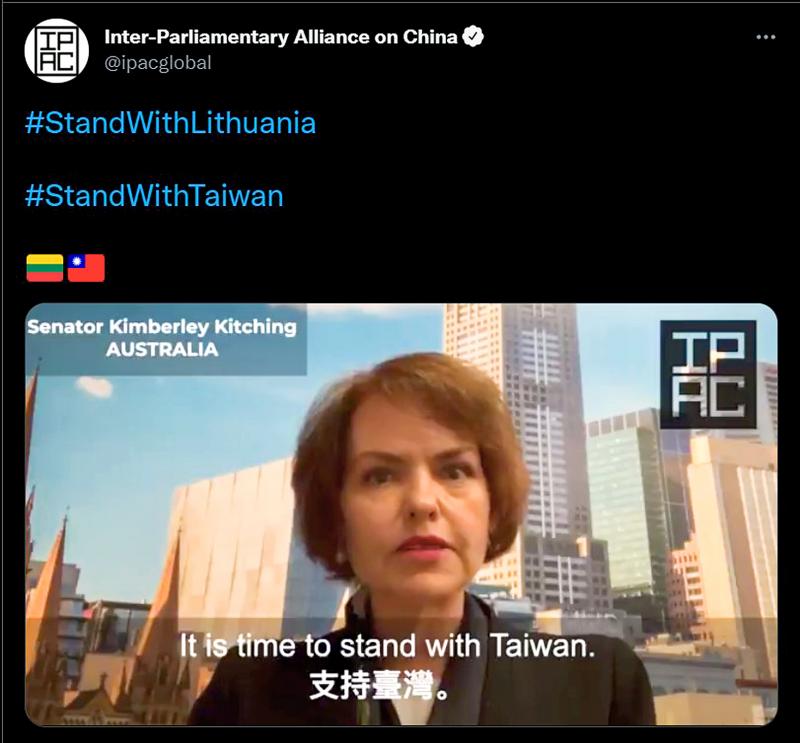Click the English subtitle about Taiwan

click(x=387, y=647)
